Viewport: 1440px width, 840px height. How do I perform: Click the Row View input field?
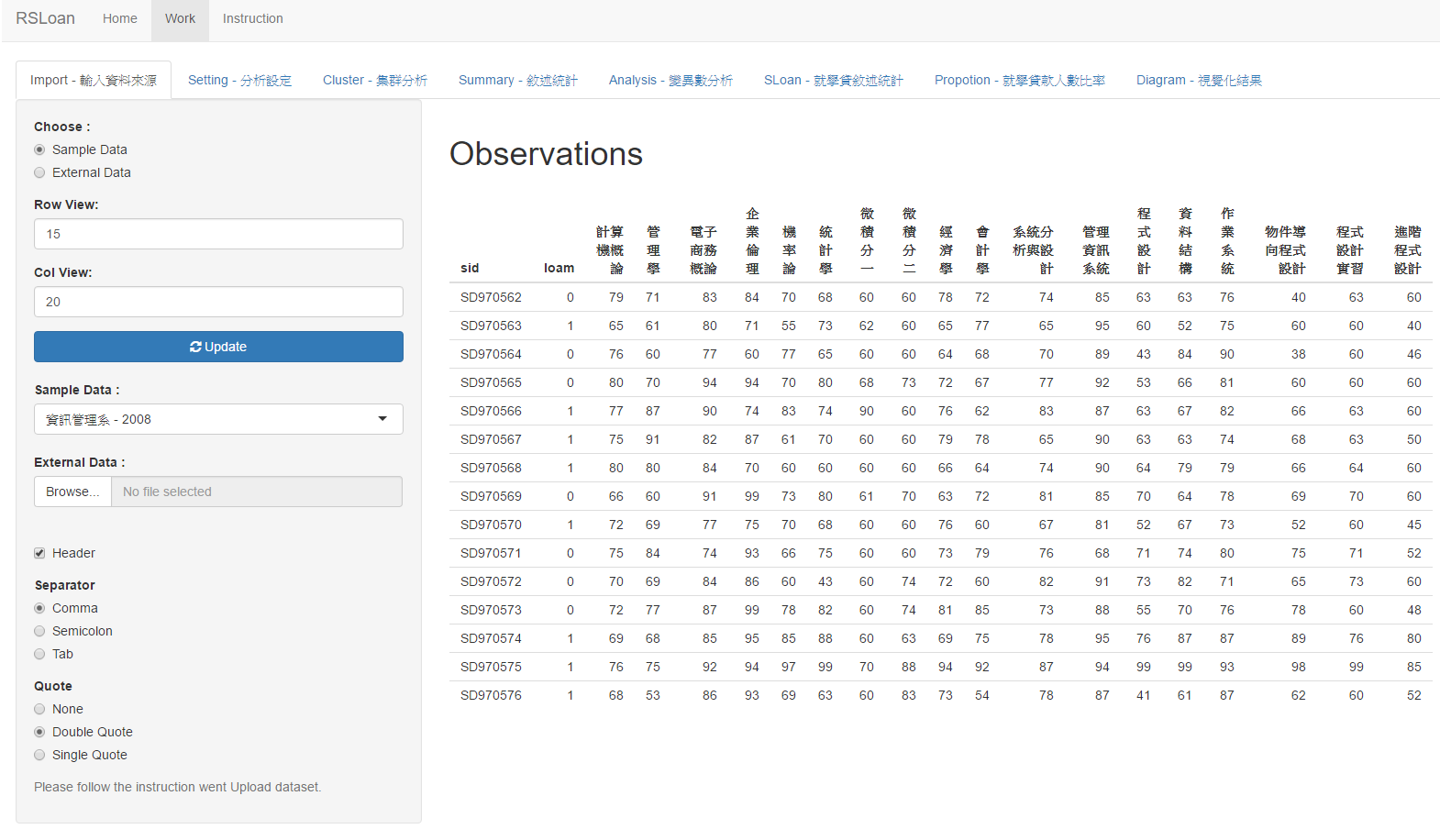tap(218, 234)
